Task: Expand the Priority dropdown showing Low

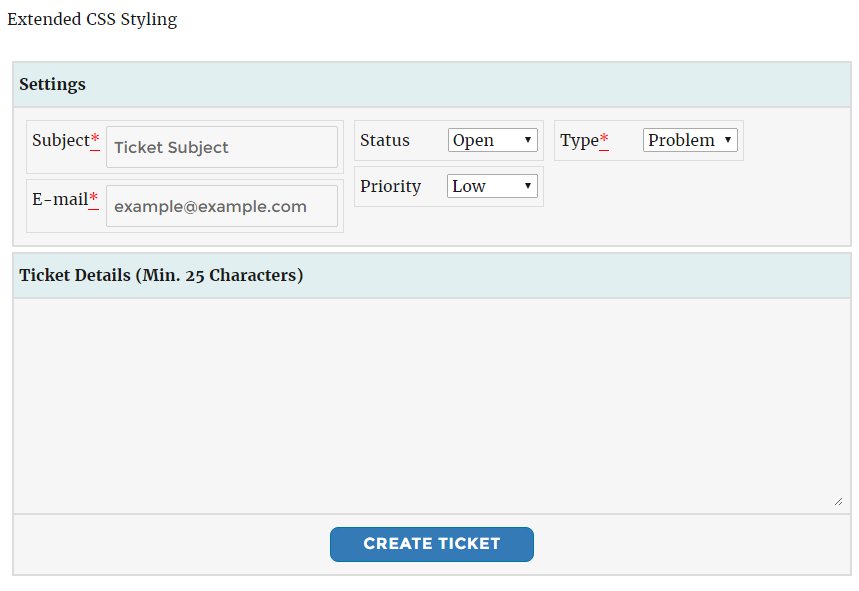Action: 492,186
